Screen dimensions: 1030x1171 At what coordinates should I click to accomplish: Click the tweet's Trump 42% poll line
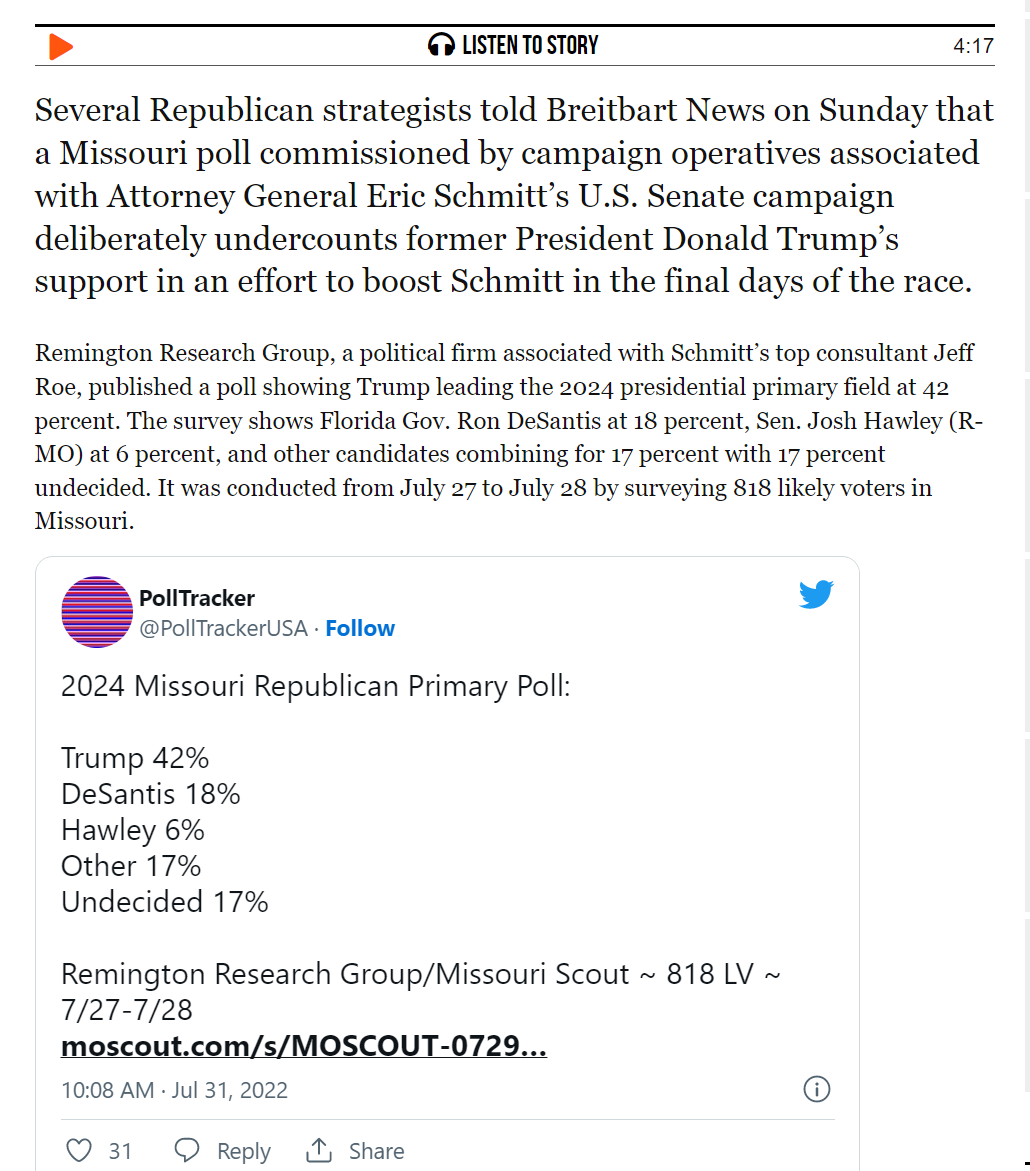tap(135, 758)
